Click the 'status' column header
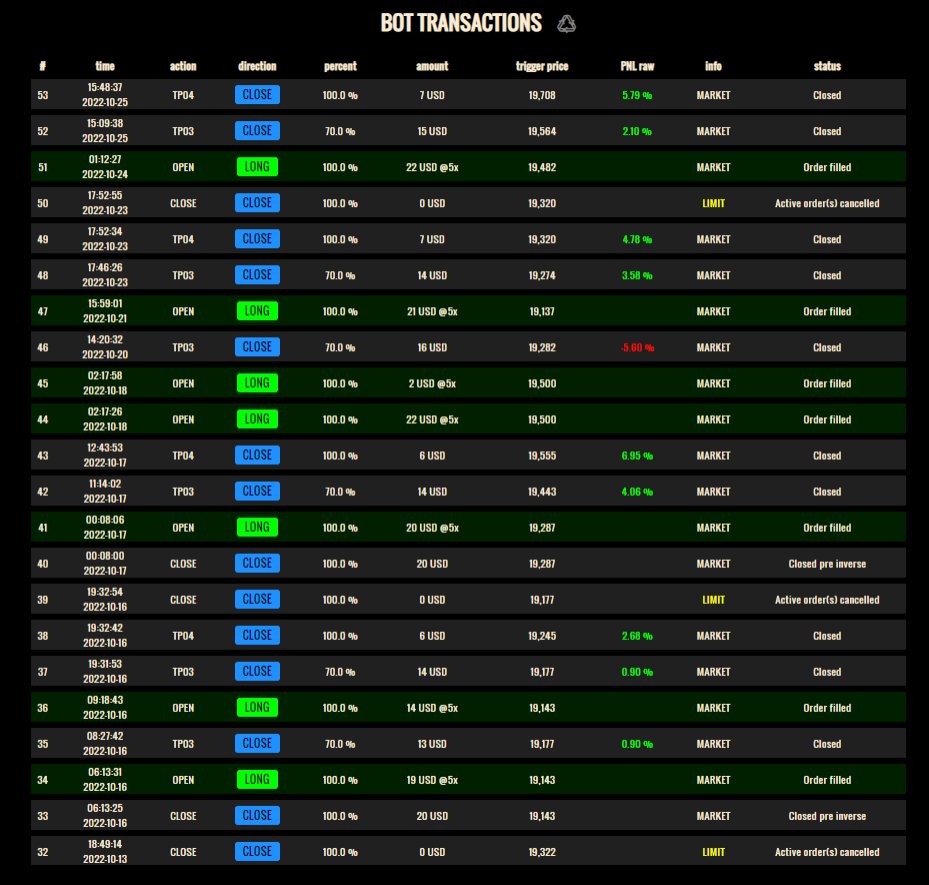The width and height of the screenshot is (929, 885). point(827,66)
